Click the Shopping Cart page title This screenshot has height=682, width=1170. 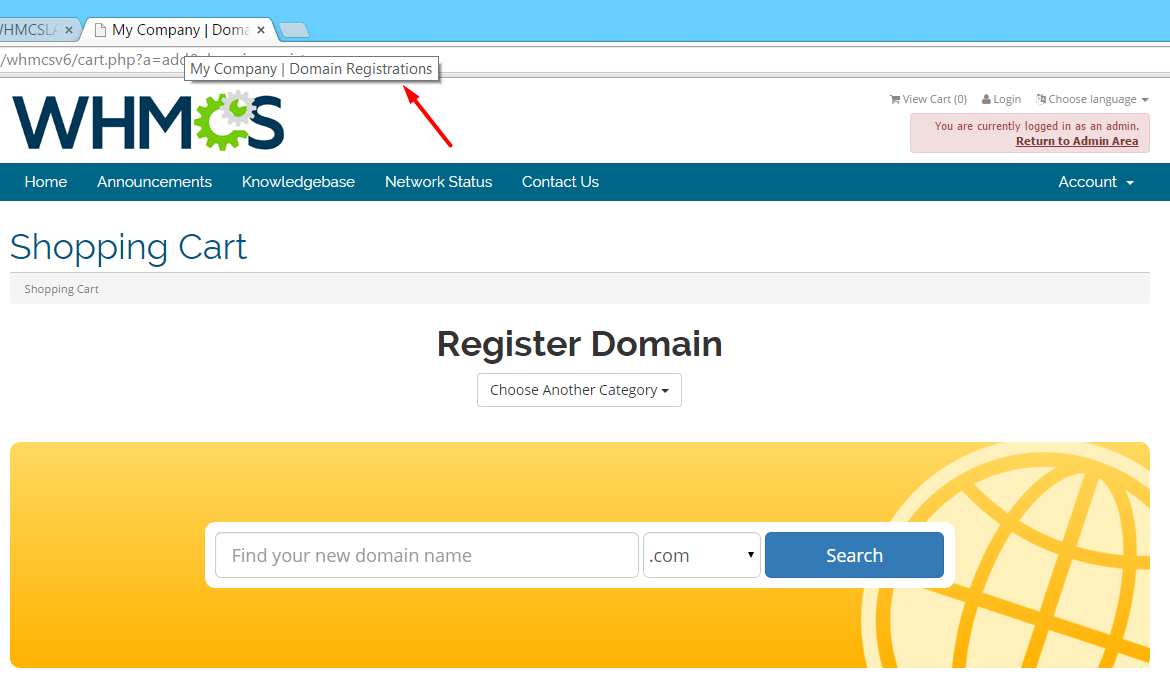point(128,247)
